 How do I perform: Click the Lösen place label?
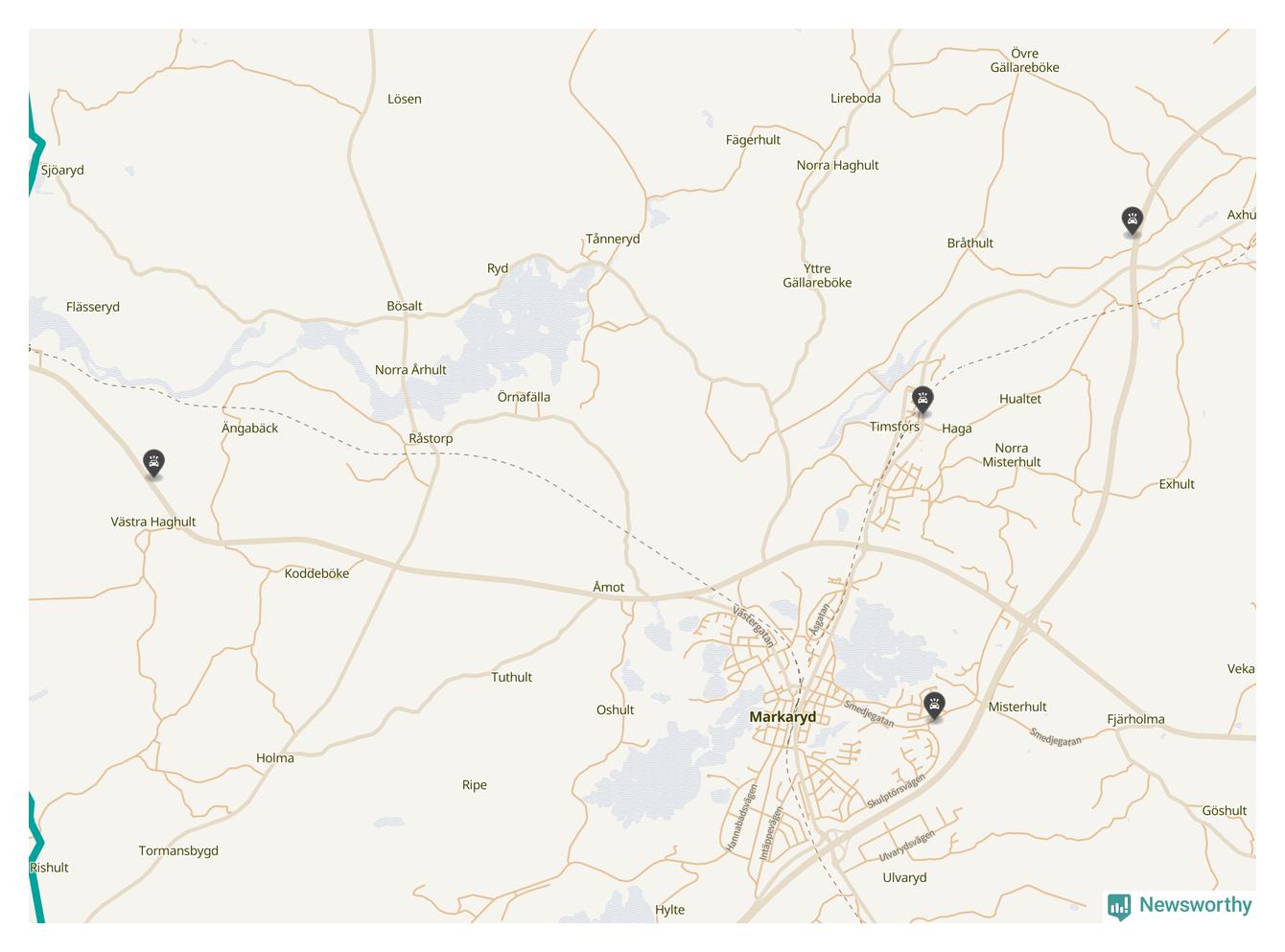(x=405, y=99)
